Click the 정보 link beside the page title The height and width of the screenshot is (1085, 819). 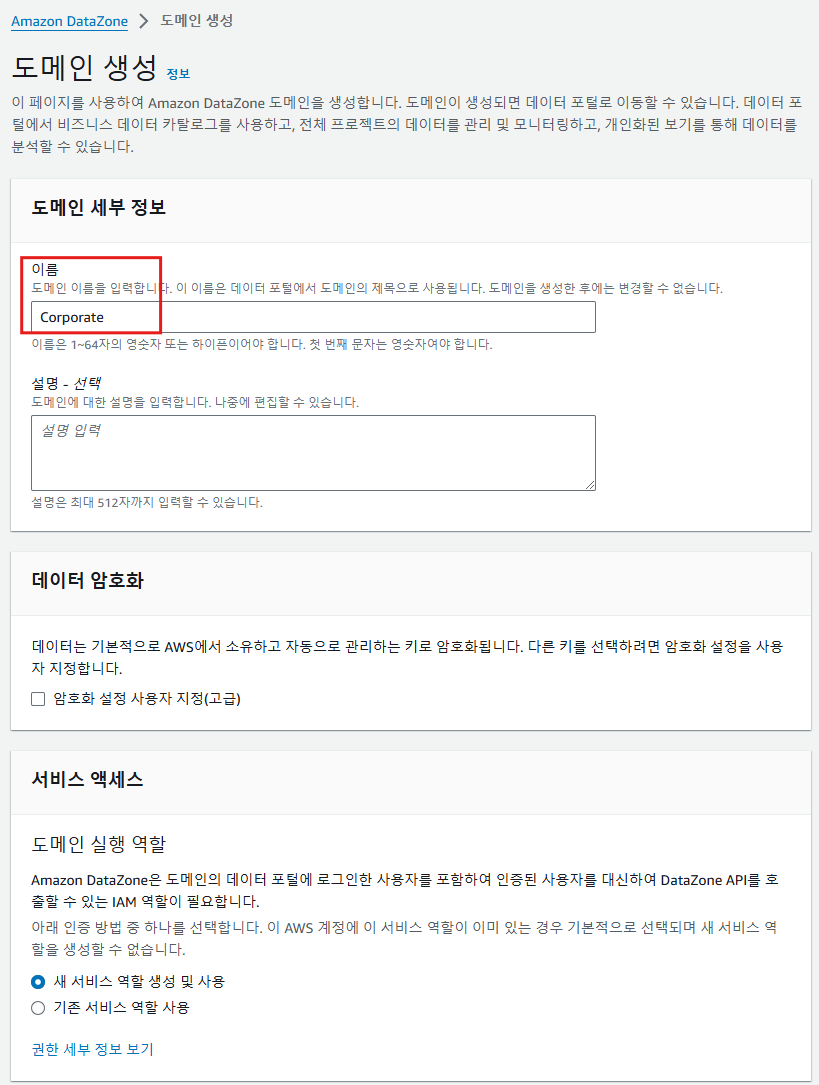coord(178,74)
